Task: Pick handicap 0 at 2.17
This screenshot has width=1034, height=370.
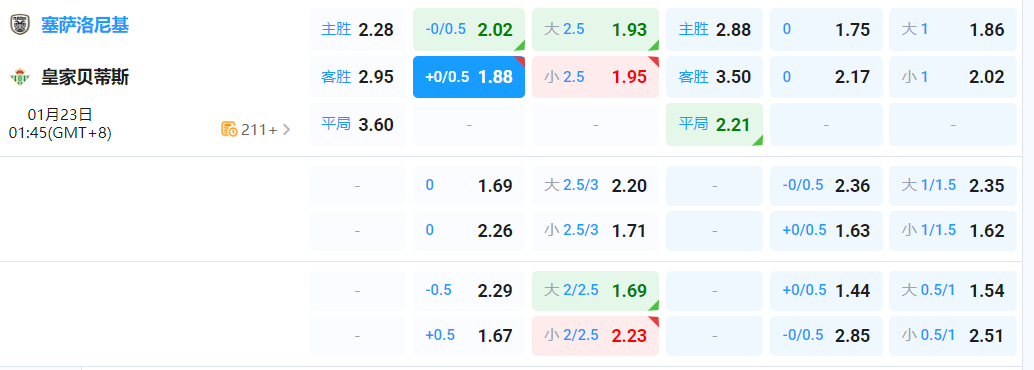Action: (x=826, y=77)
